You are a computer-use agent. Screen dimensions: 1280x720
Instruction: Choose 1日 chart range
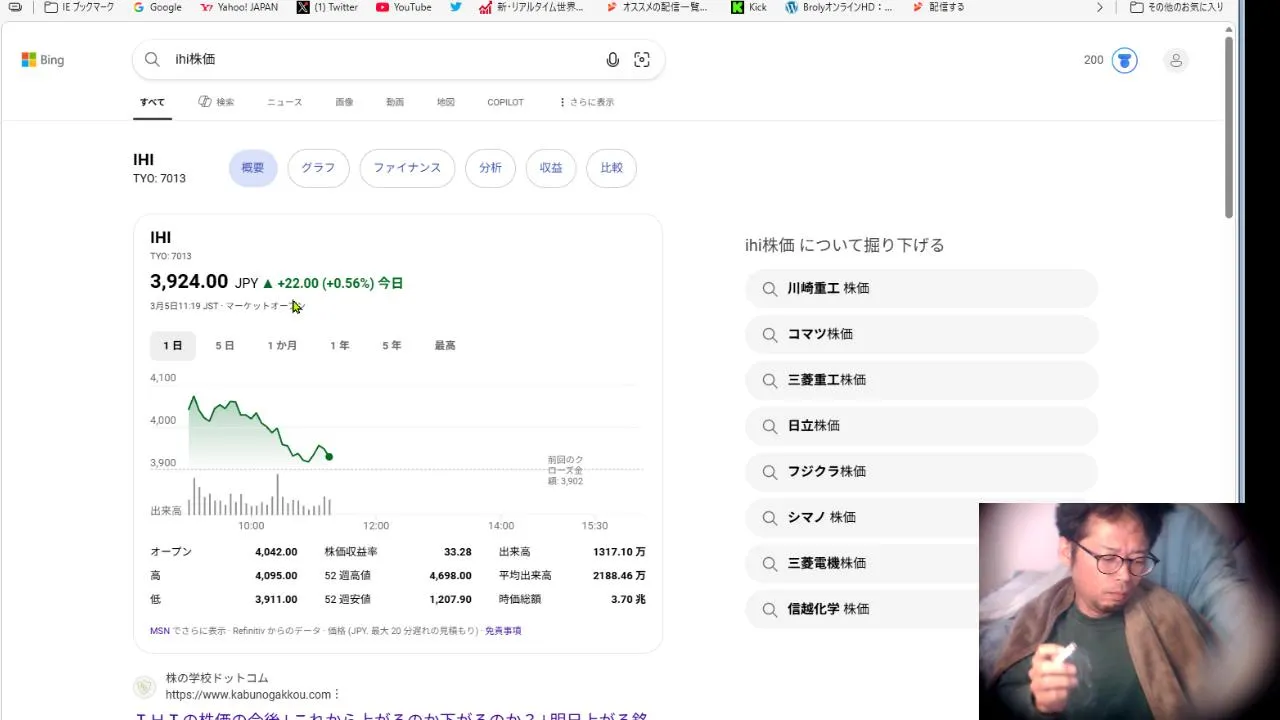coord(173,346)
